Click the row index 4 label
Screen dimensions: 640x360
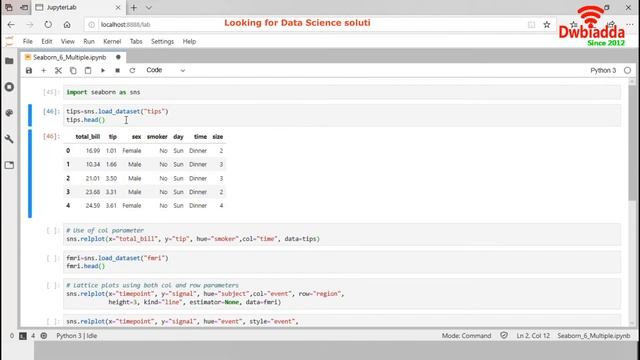(x=68, y=206)
